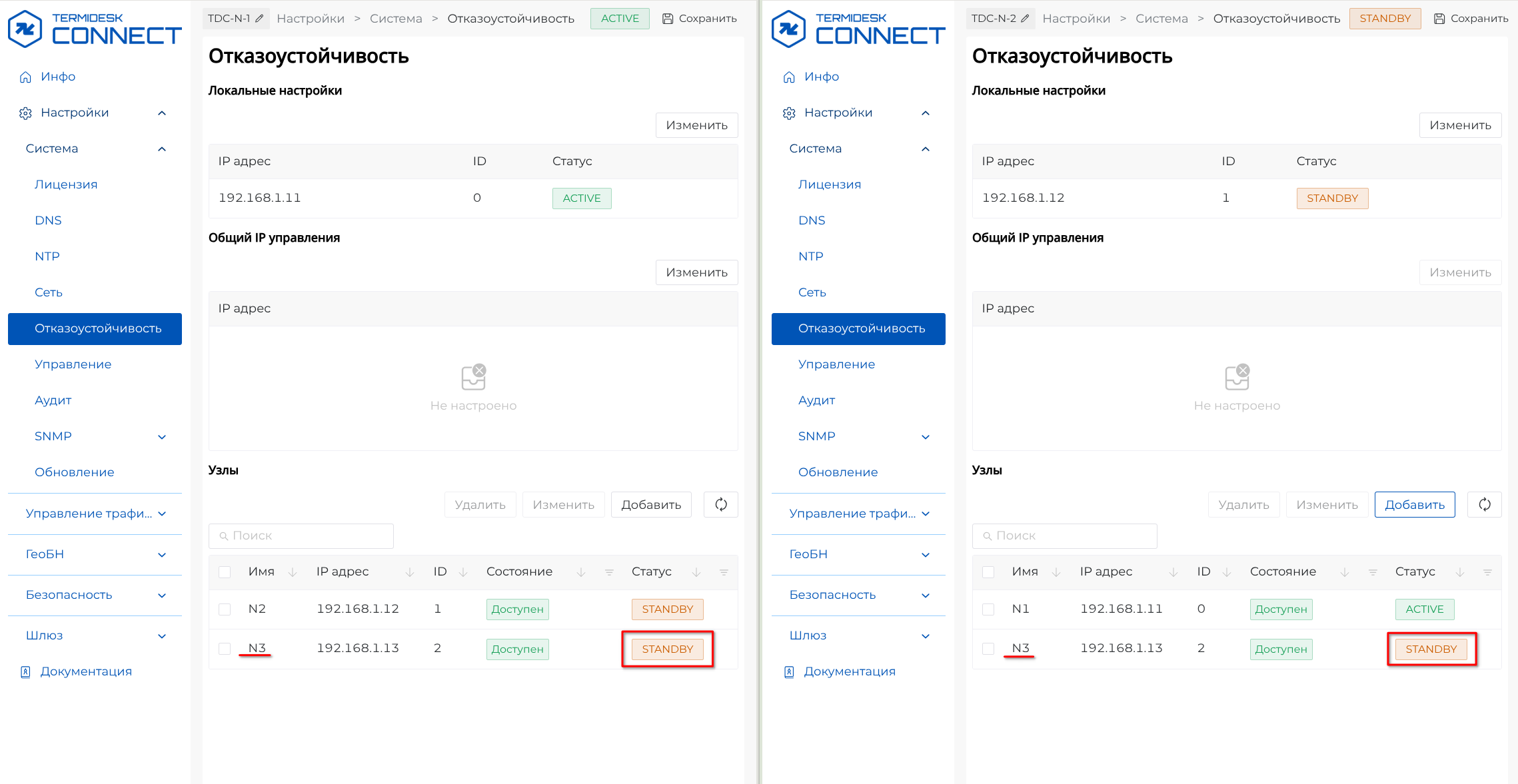Collapse Настройки section in left sidebar
The height and width of the screenshot is (784, 1518).
tap(161, 113)
